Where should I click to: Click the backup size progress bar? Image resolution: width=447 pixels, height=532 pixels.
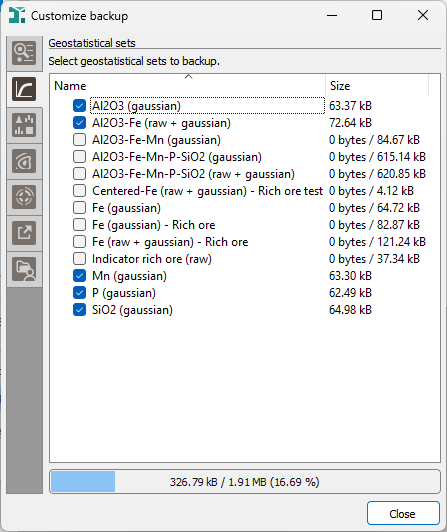pos(245,482)
